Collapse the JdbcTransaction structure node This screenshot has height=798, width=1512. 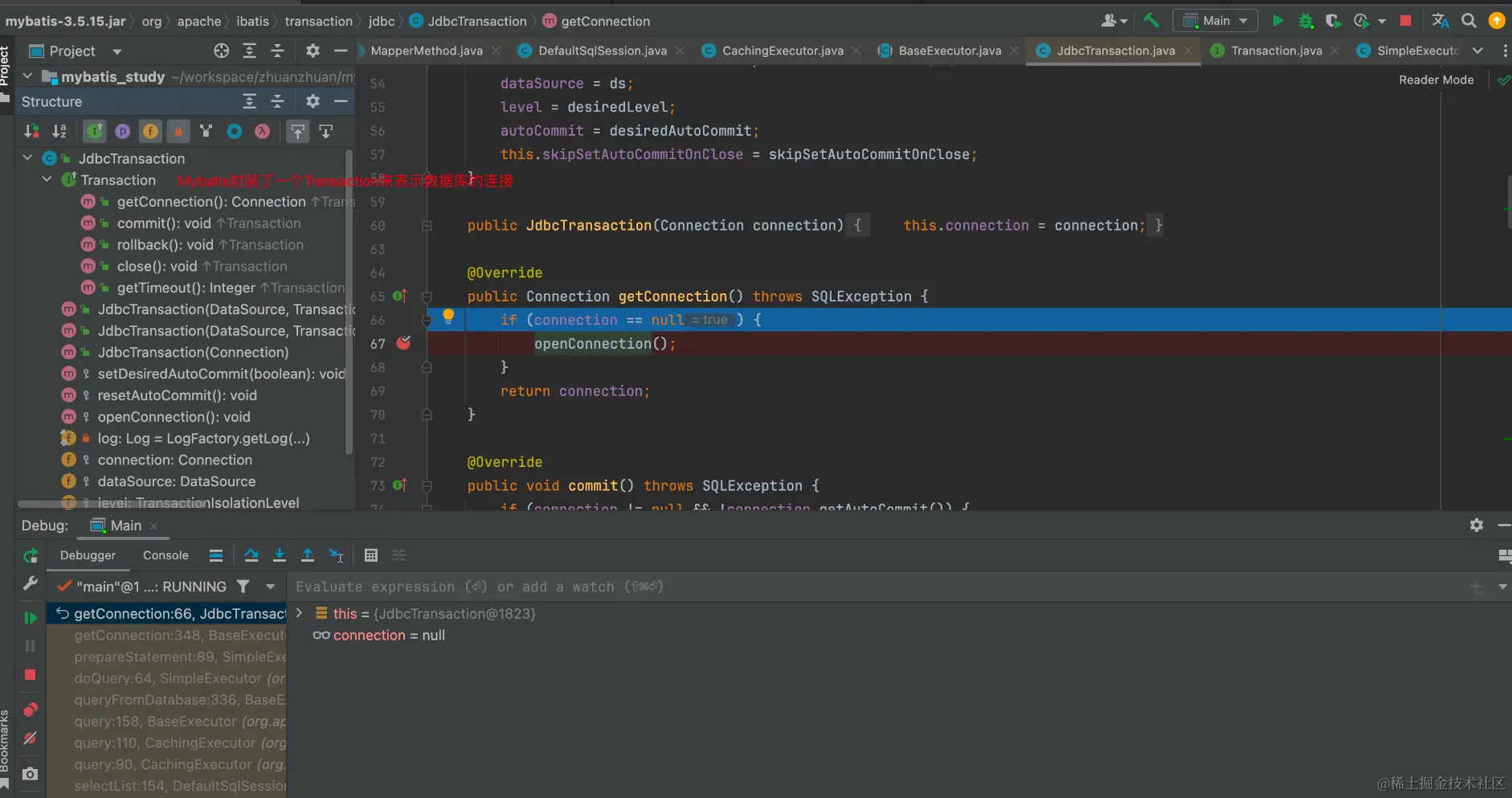[x=28, y=158]
